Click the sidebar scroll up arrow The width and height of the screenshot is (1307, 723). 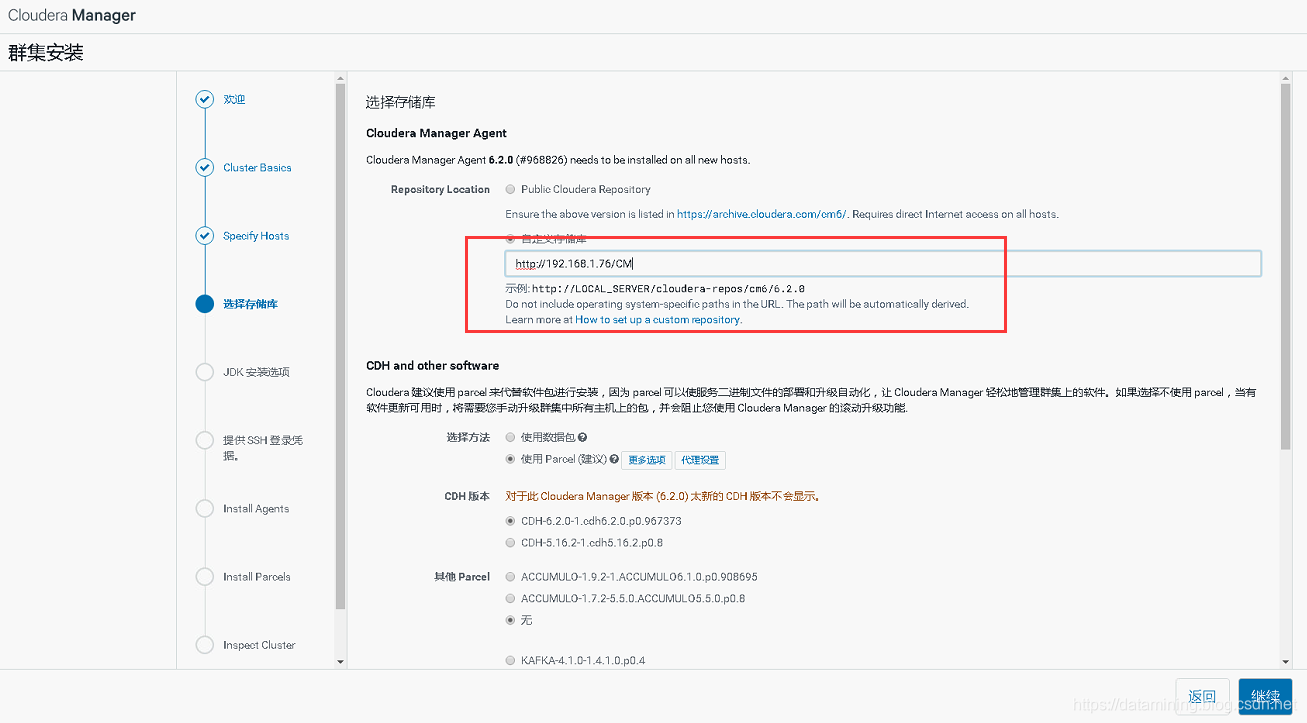coord(340,78)
